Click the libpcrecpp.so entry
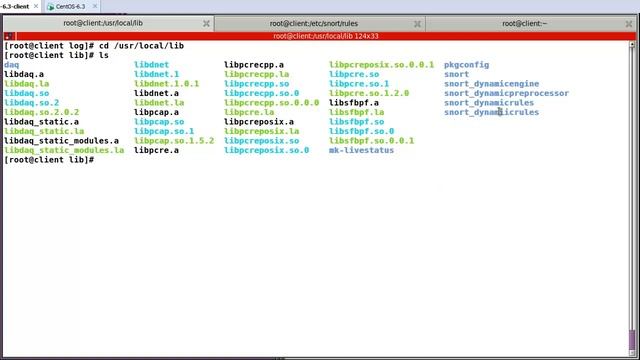640x360 pixels. [256, 83]
